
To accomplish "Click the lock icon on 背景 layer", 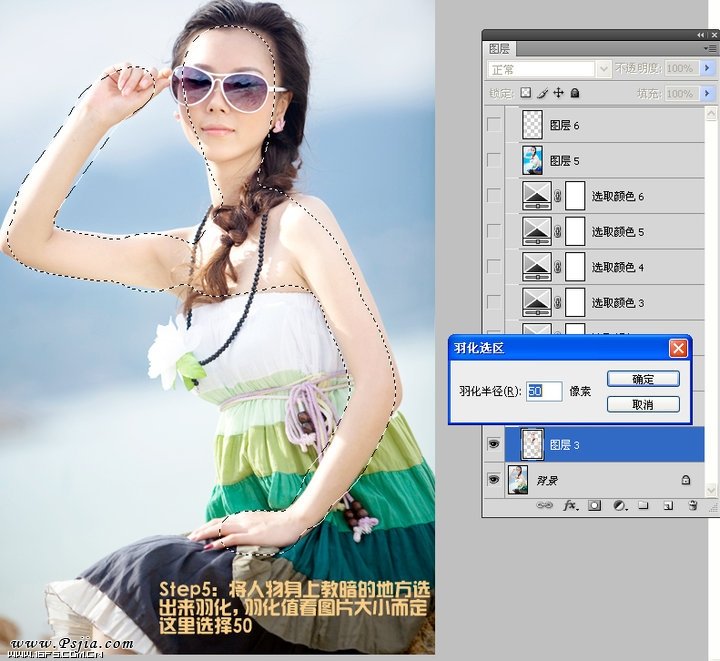I will pos(686,480).
